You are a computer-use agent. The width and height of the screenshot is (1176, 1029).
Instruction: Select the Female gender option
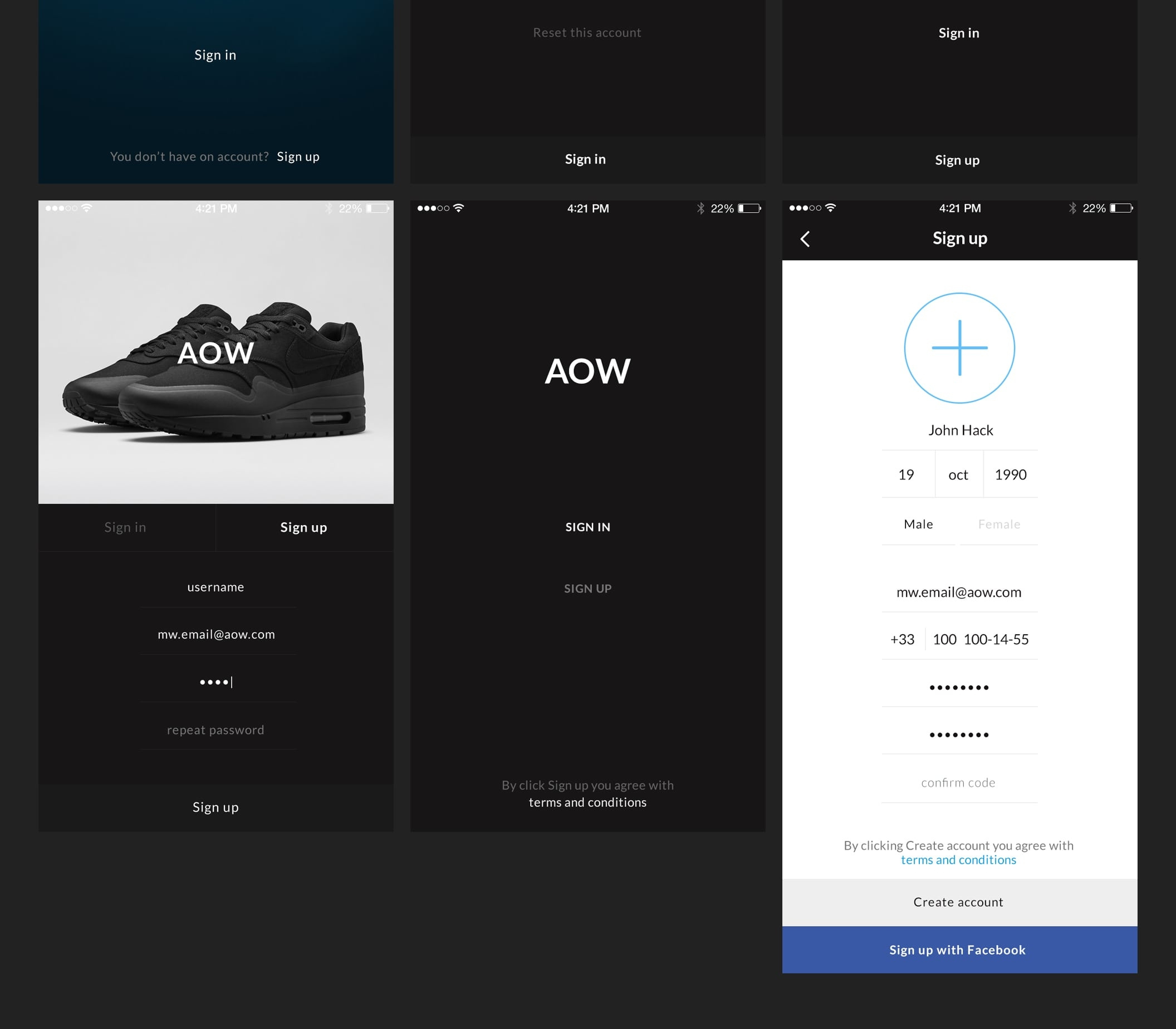998,525
